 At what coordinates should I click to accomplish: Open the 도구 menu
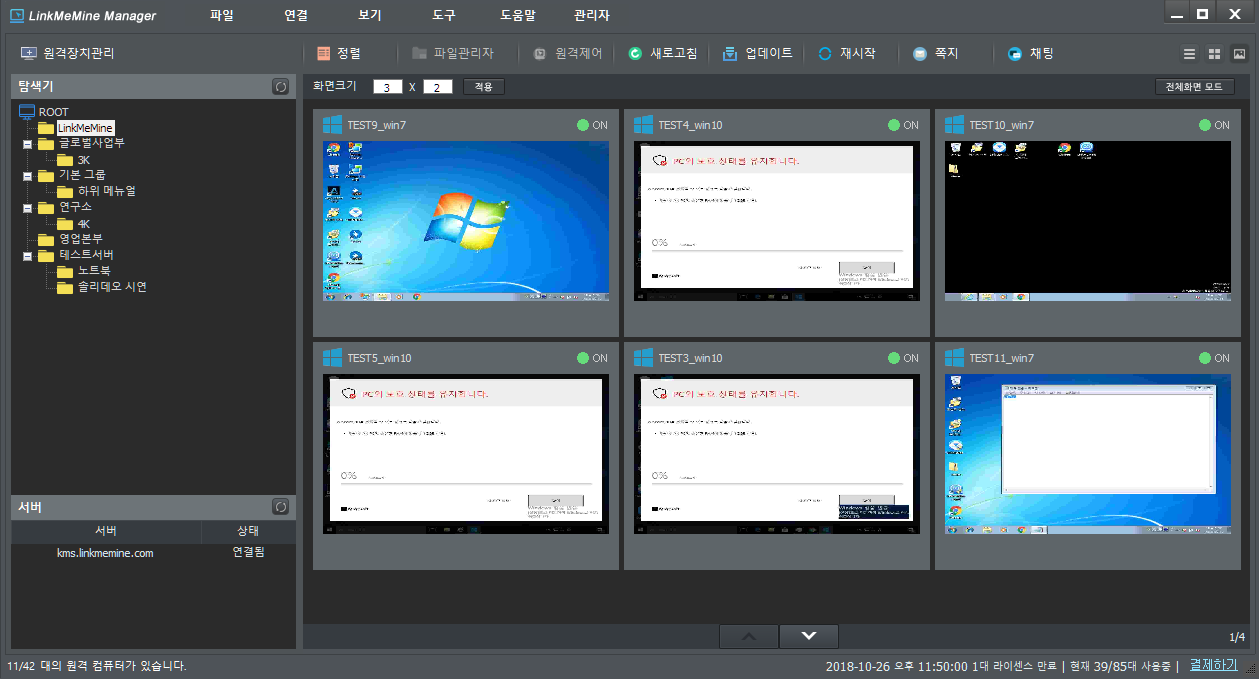[x=444, y=16]
